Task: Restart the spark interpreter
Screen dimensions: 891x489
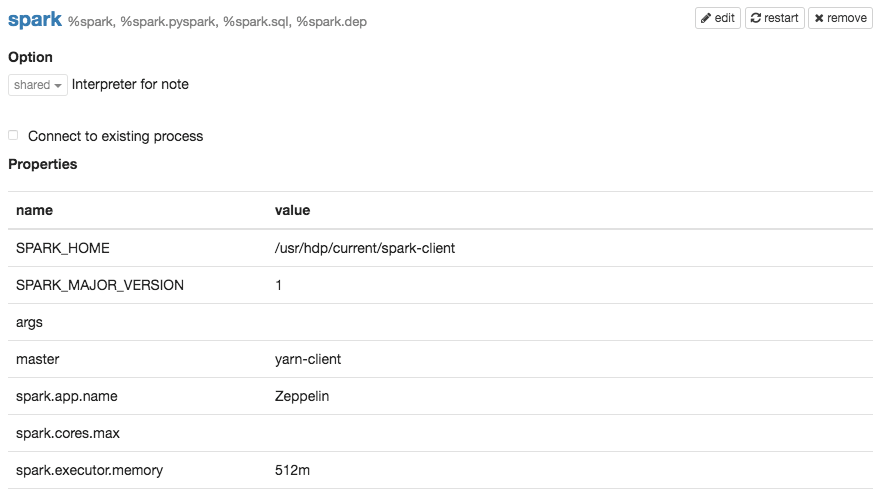Action: point(775,18)
